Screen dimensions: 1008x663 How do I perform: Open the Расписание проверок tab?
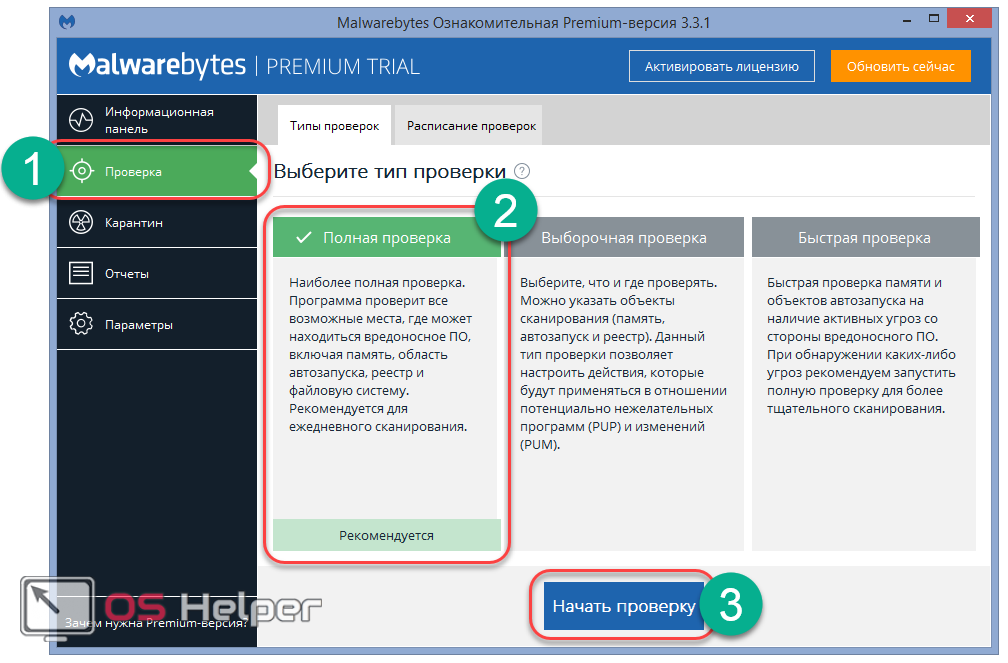[x=470, y=126]
